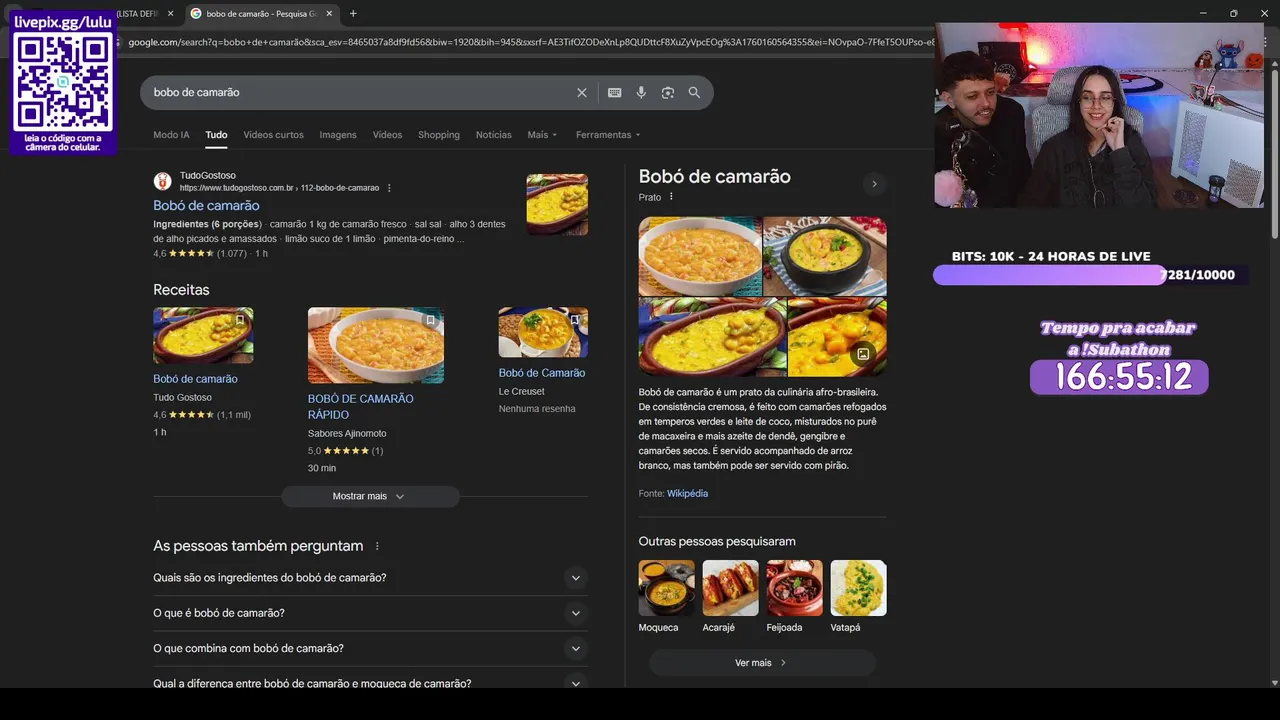Click the Nenhuma resenha text under Le Creuset
Screen dimensions: 1280x720
pyautogui.click(x=537, y=409)
